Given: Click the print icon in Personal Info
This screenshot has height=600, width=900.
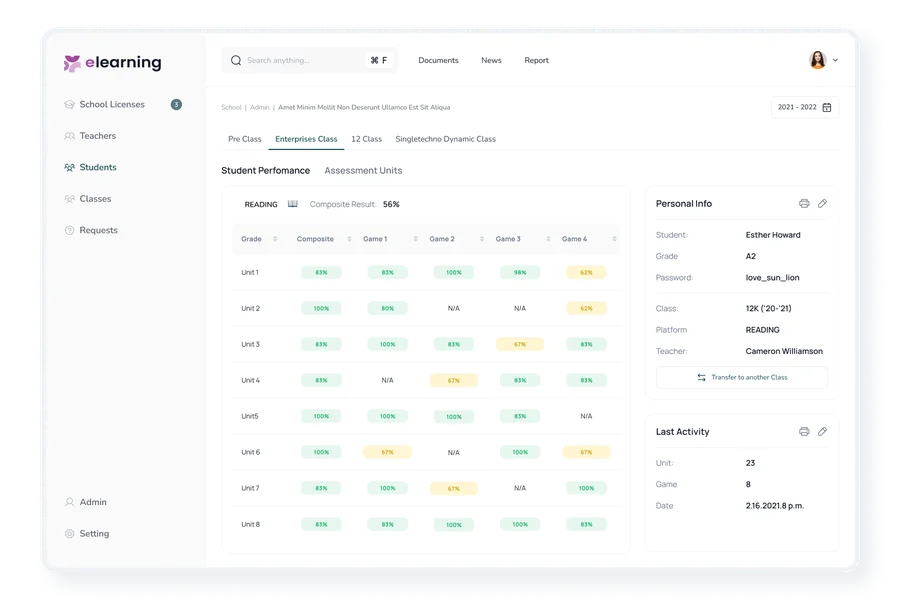Looking at the screenshot, I should 804,204.
